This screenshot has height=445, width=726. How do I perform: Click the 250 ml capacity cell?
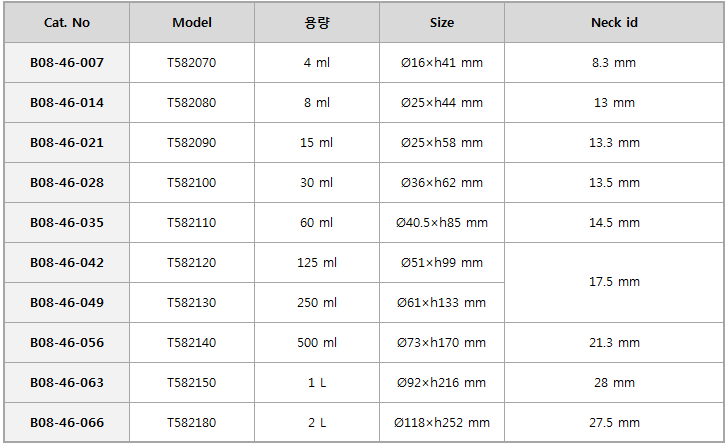(317, 302)
